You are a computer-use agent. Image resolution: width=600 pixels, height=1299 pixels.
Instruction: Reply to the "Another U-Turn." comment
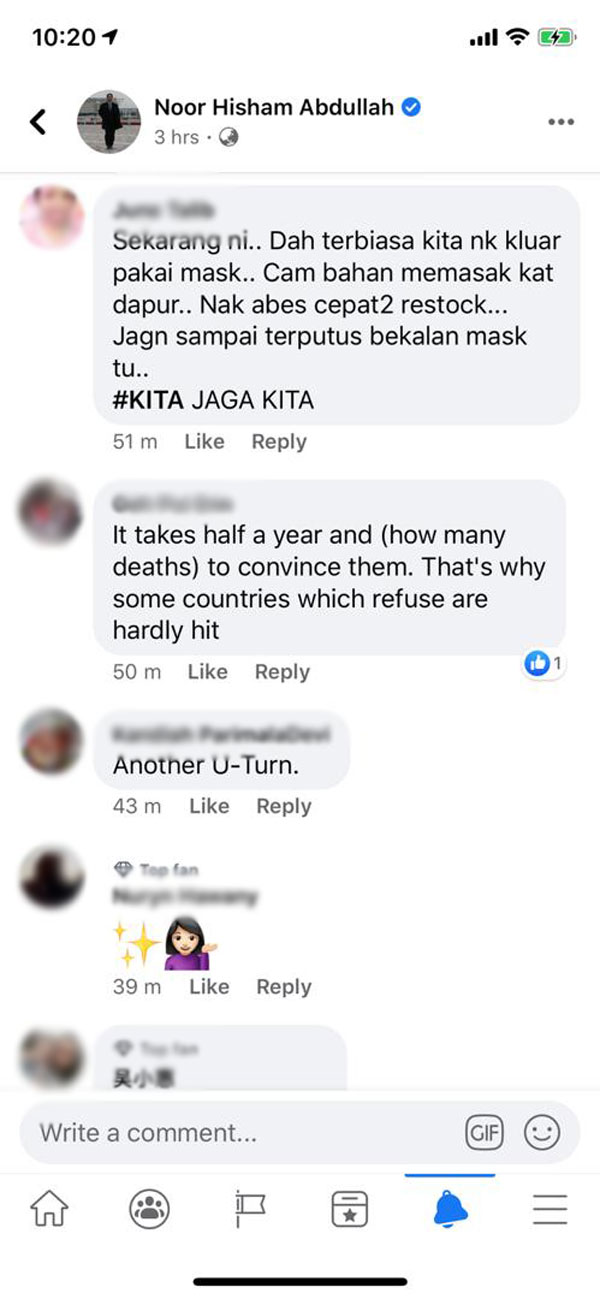[284, 806]
